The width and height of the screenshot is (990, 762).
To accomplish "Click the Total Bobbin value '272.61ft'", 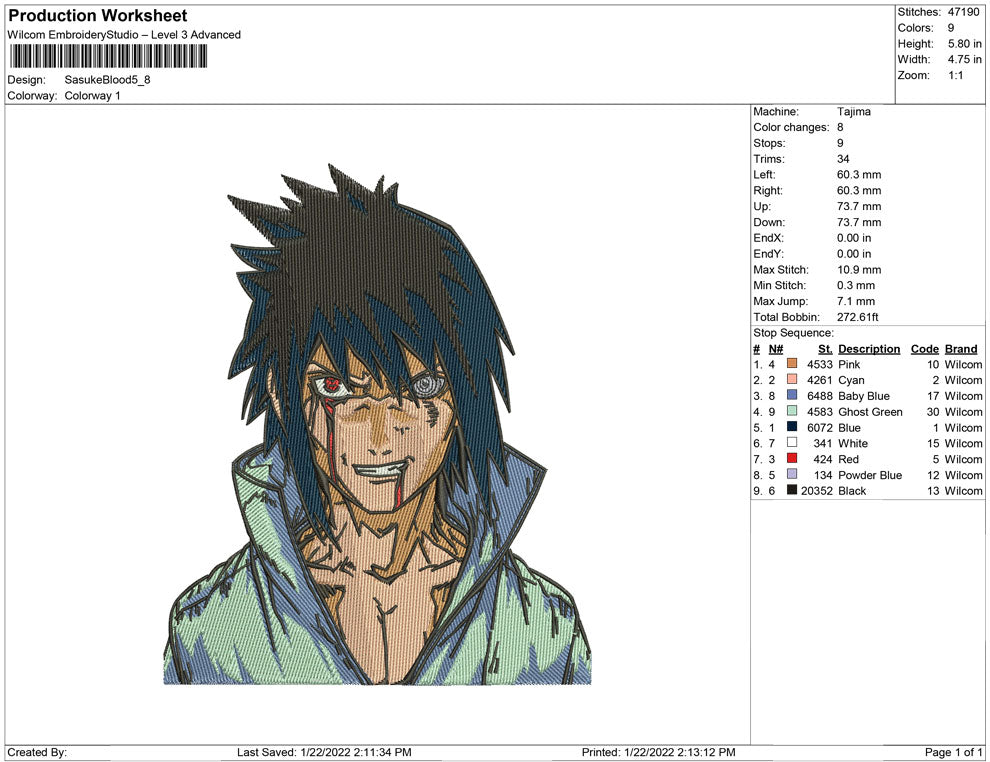I will tap(857, 317).
